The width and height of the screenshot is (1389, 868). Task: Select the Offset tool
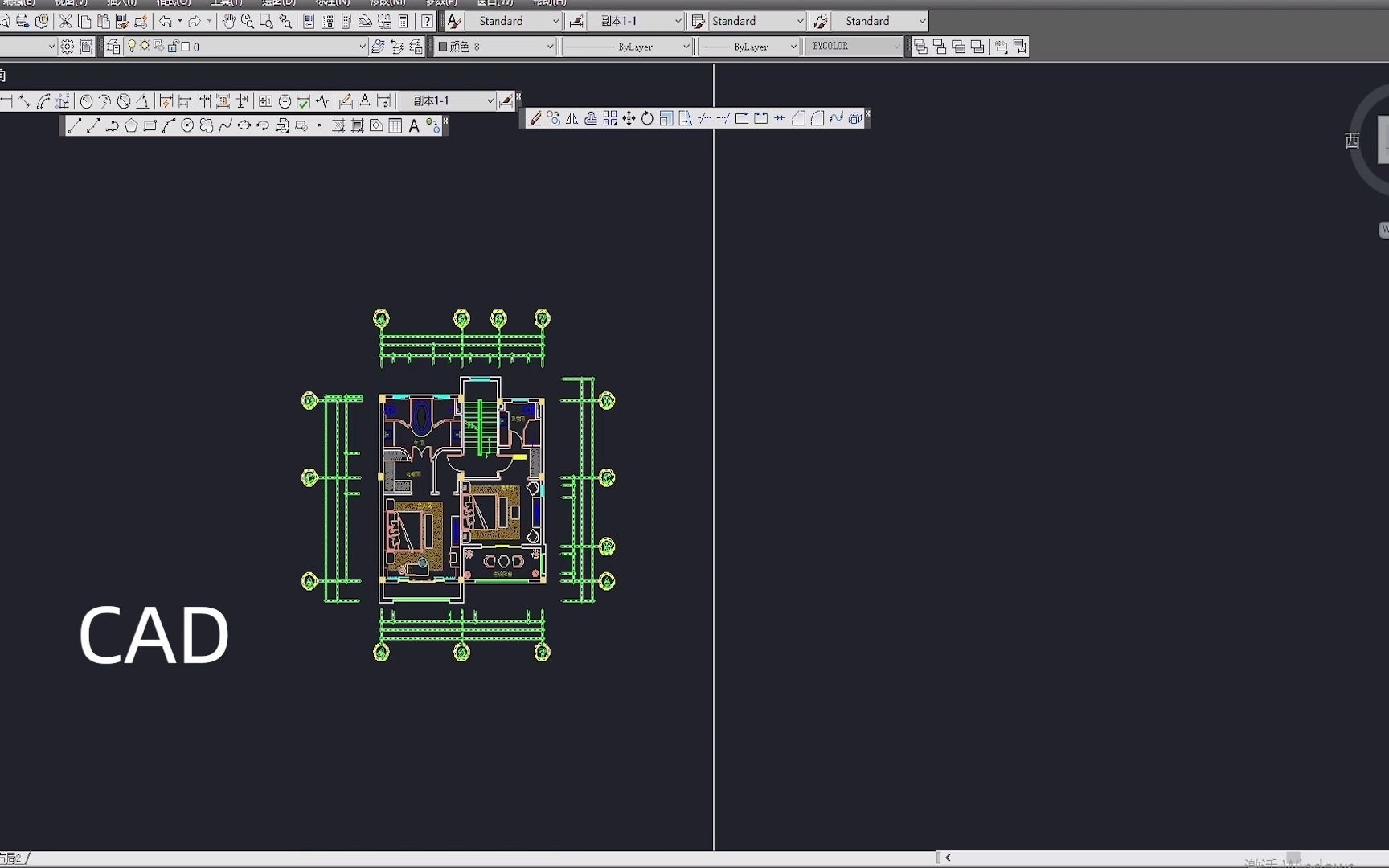(x=591, y=118)
